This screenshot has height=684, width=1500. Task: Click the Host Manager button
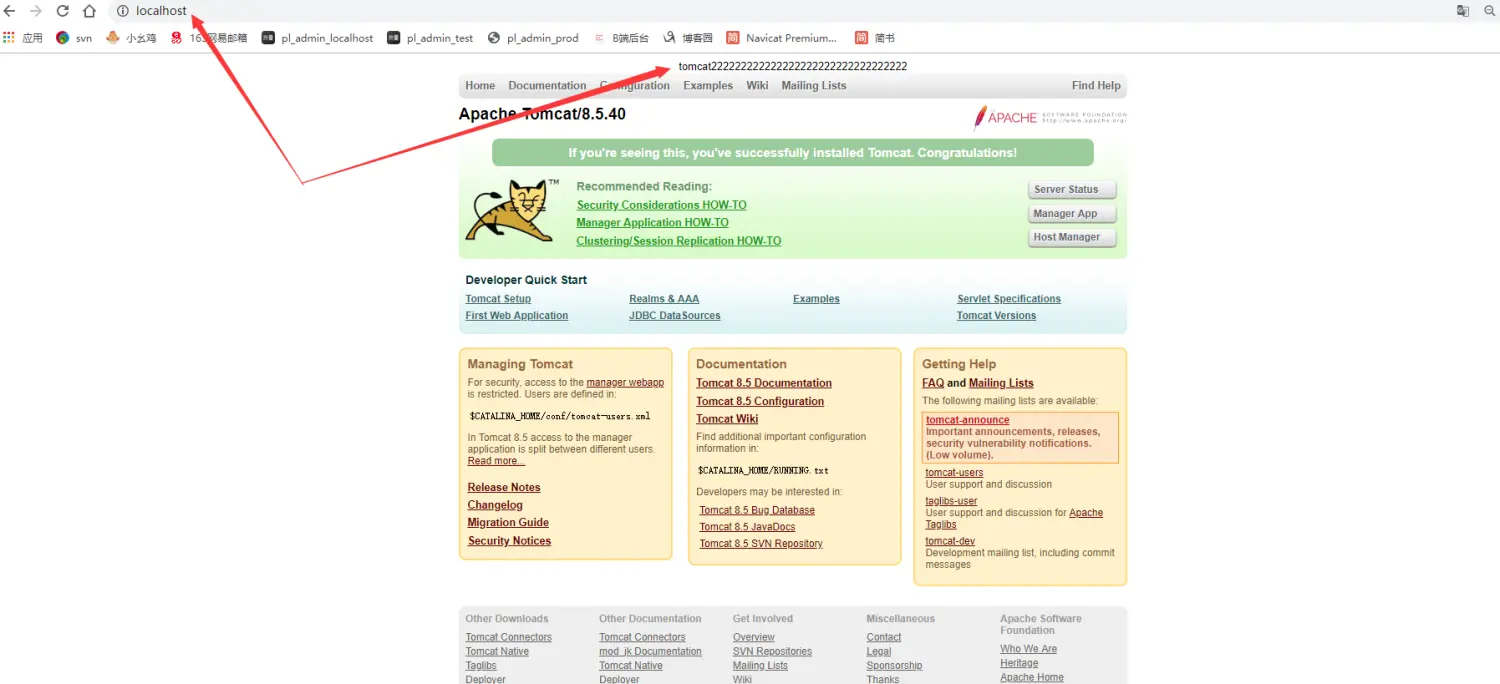[x=1071, y=238]
